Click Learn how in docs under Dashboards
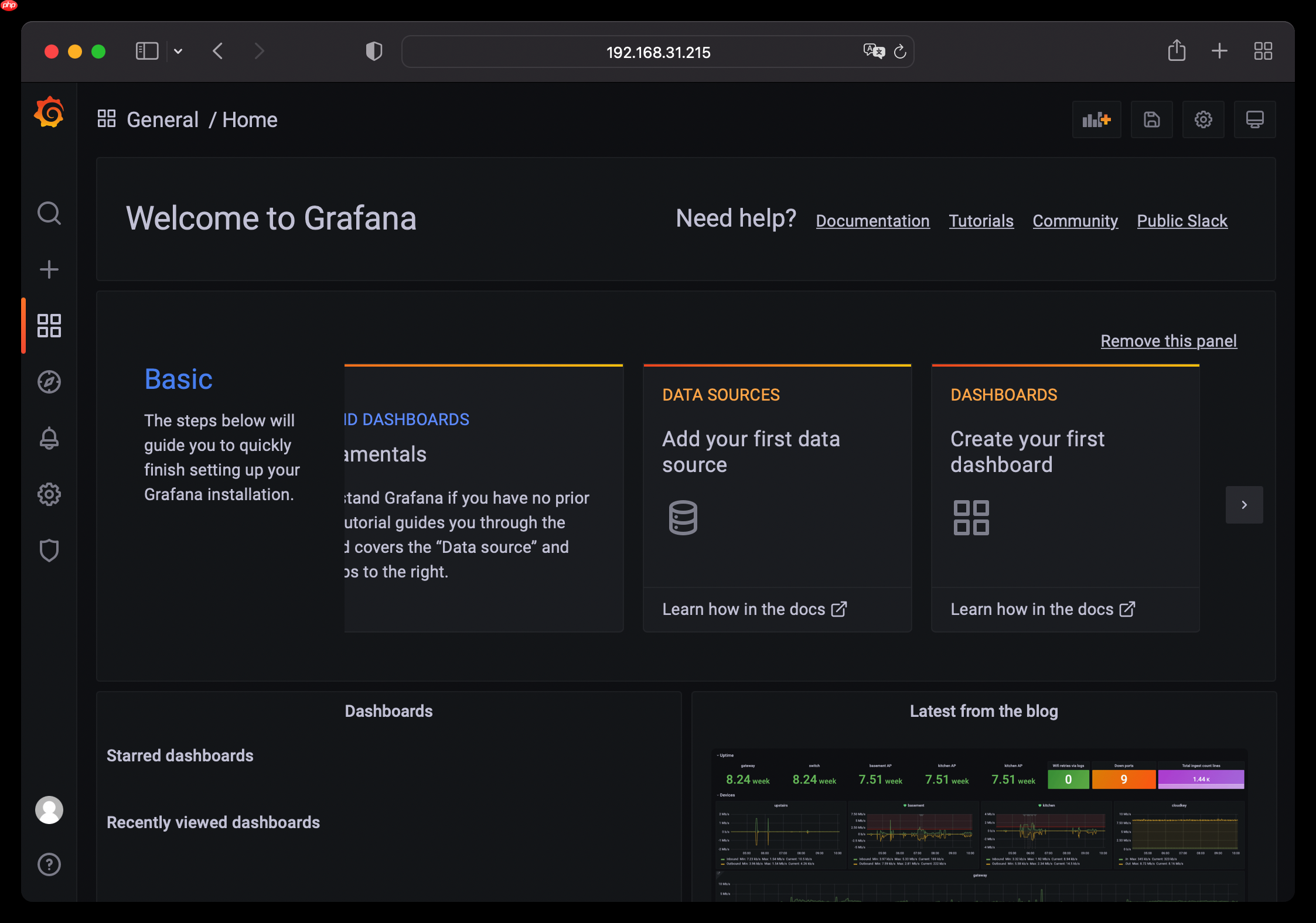 tap(1043, 609)
